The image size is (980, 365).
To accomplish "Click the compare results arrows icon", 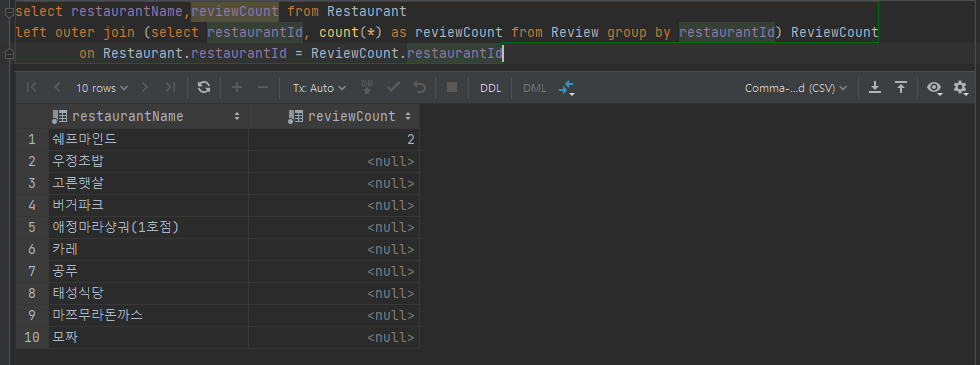I will click(x=566, y=88).
